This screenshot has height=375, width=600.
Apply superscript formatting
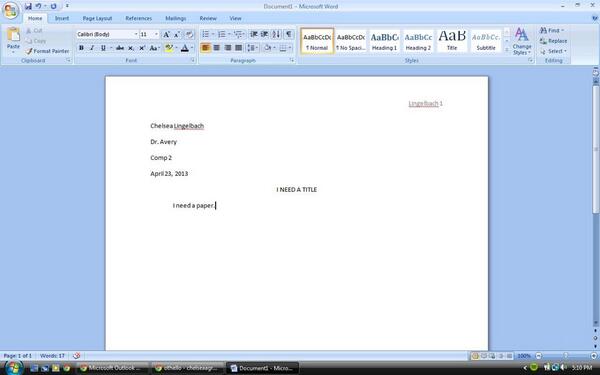(x=142, y=48)
